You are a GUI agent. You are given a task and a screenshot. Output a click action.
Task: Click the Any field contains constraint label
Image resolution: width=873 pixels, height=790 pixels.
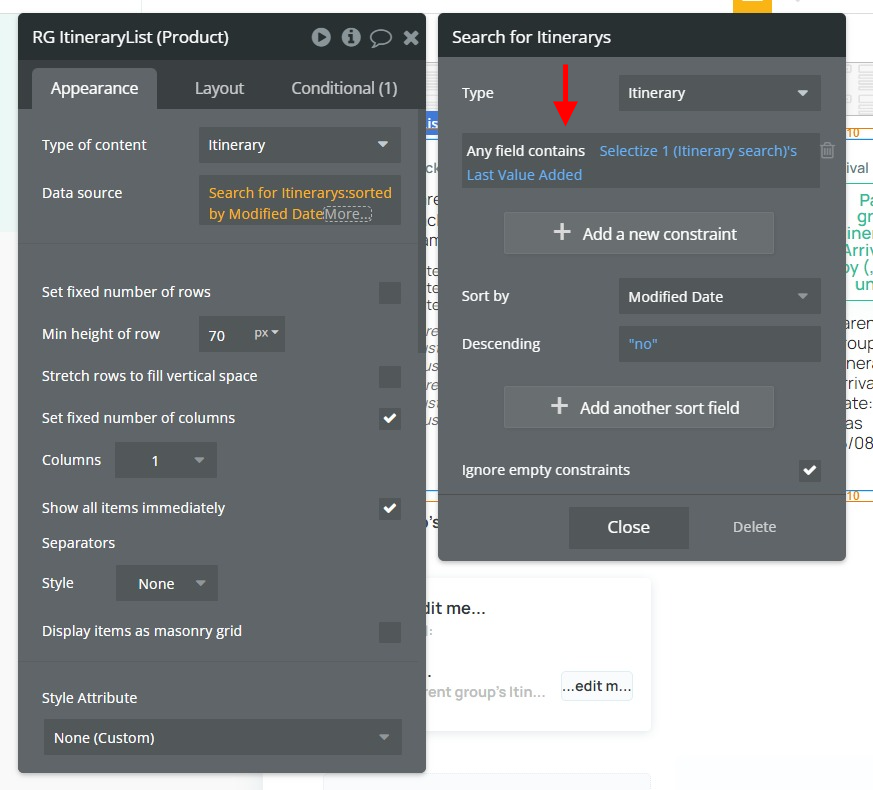click(526, 151)
